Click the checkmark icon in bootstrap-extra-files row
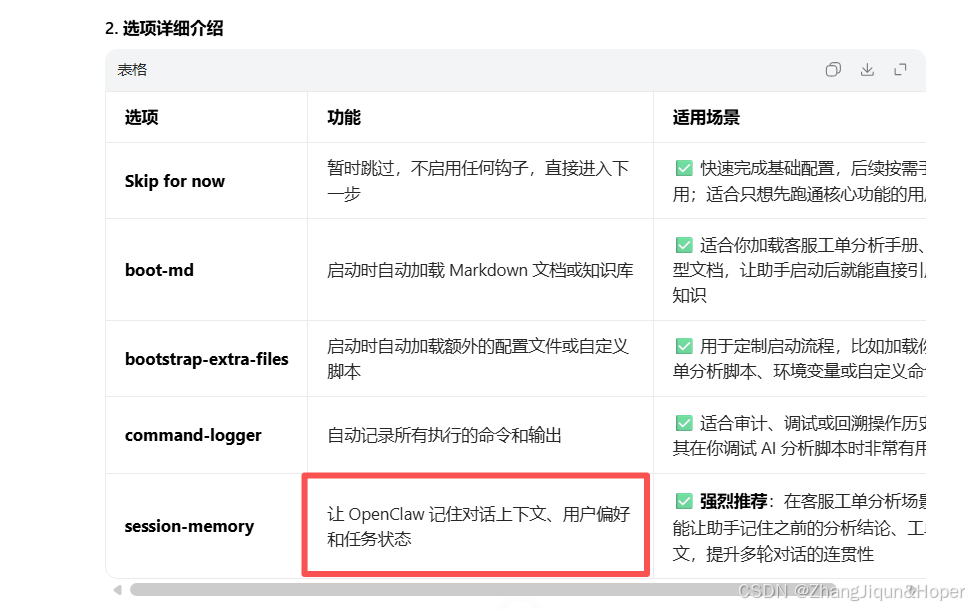The height and width of the screenshot is (609, 969). (x=684, y=345)
